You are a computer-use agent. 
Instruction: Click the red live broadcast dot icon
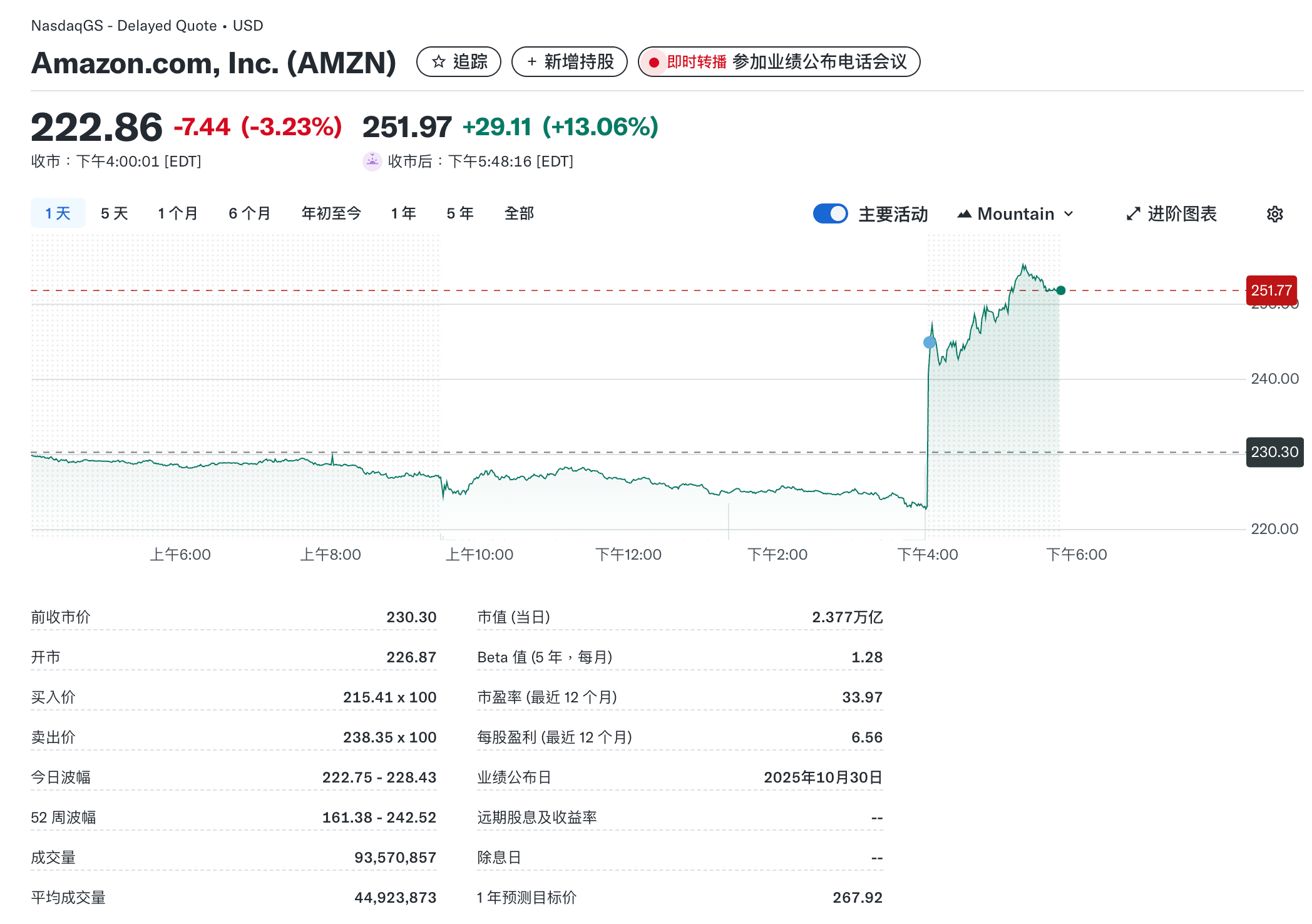pyautogui.click(x=653, y=62)
